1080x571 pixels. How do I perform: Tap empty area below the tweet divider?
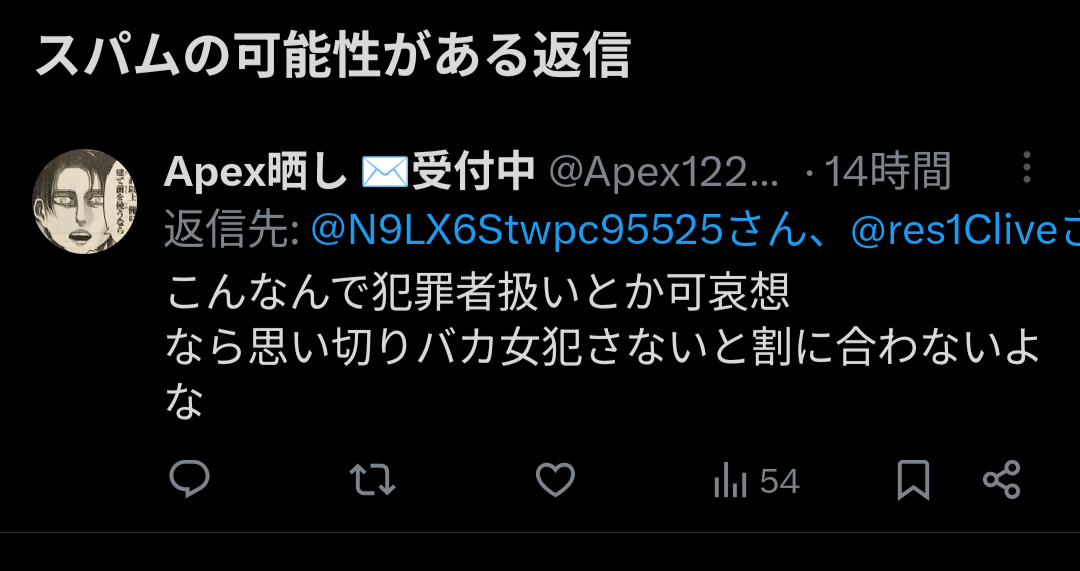(540, 552)
